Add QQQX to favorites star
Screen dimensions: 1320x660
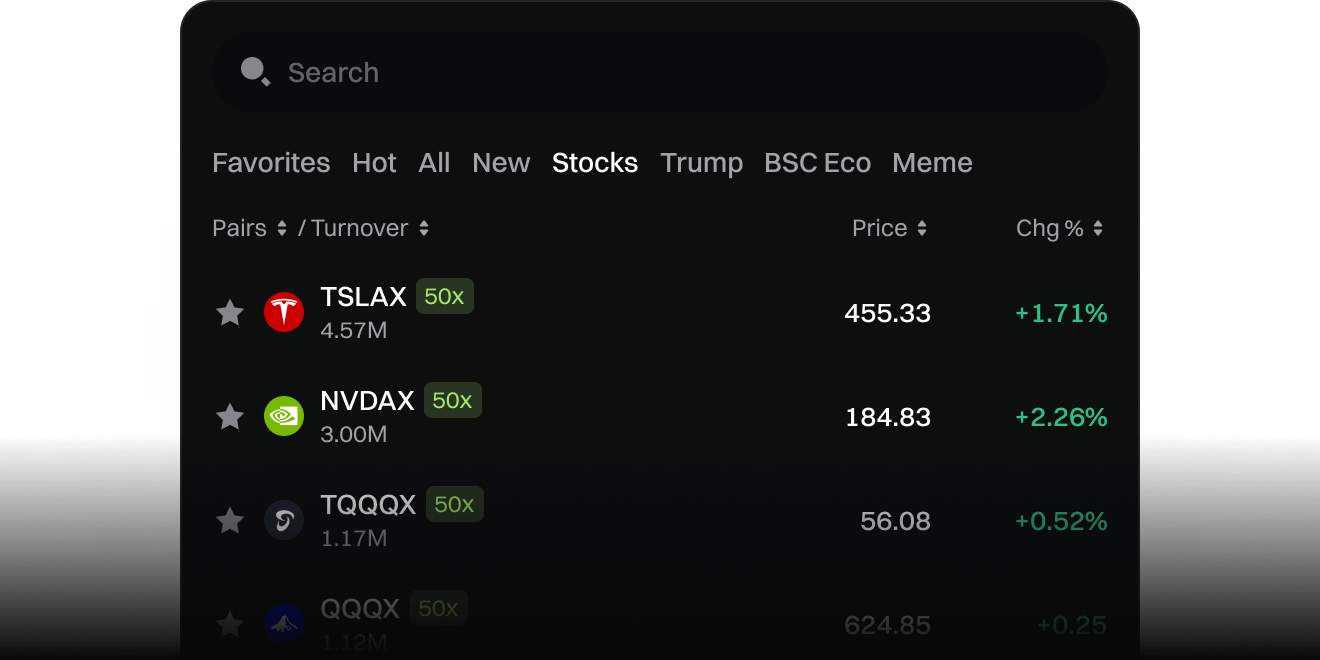[230, 625]
